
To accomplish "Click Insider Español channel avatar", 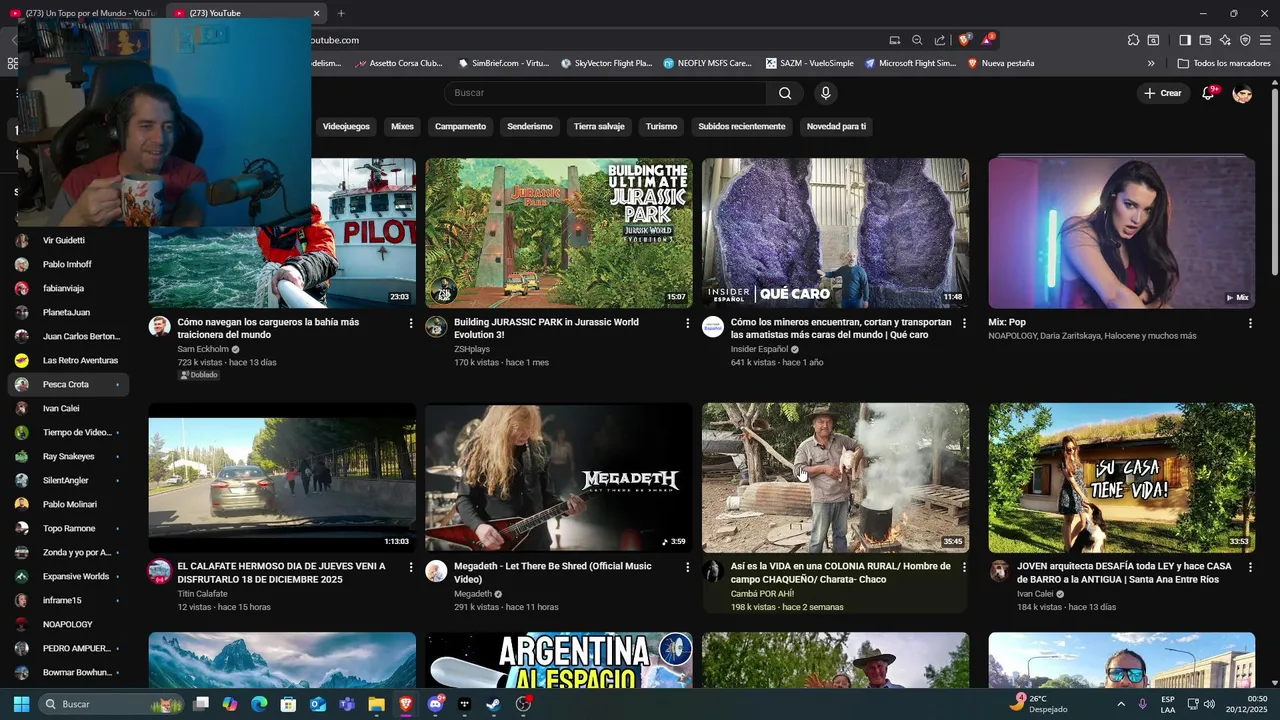I will [x=713, y=327].
